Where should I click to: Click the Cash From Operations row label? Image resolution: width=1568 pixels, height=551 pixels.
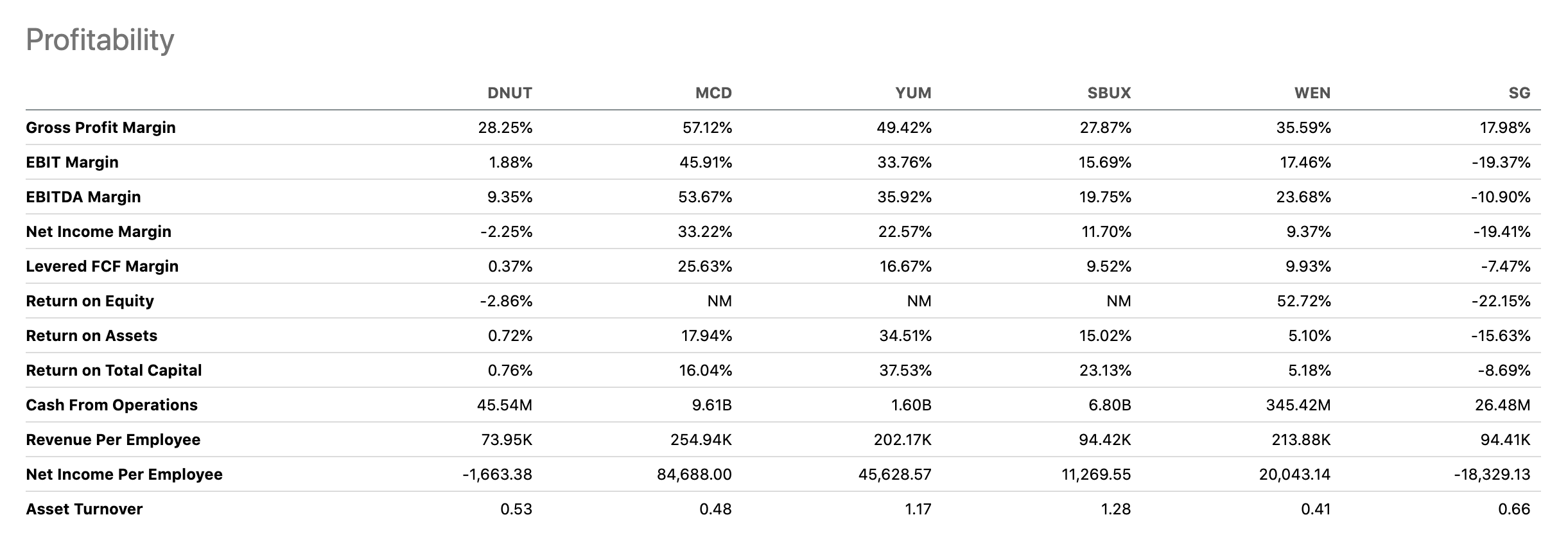pos(112,405)
